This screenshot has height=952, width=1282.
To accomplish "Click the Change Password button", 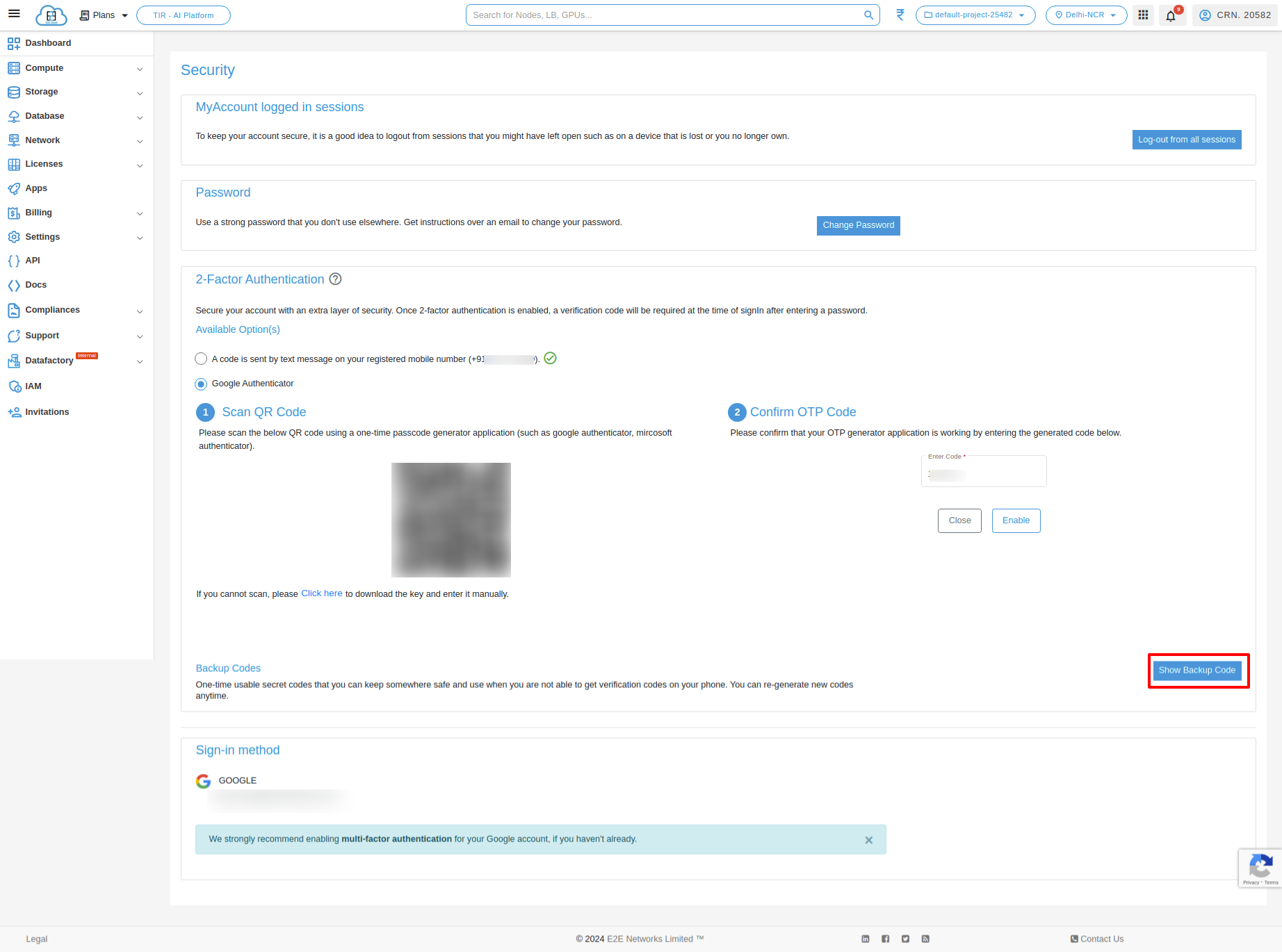I will [859, 225].
